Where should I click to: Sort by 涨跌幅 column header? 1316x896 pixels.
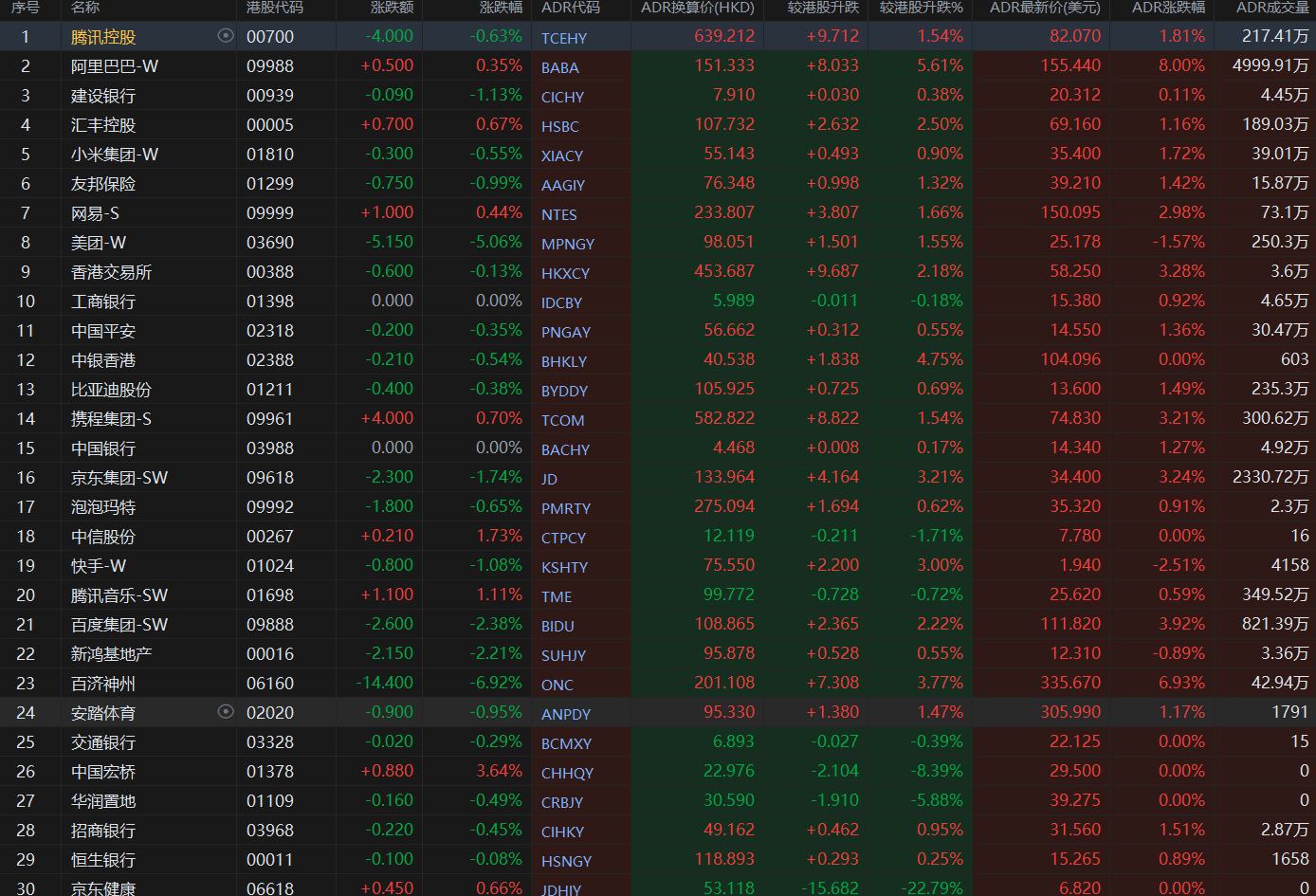pyautogui.click(x=500, y=8)
